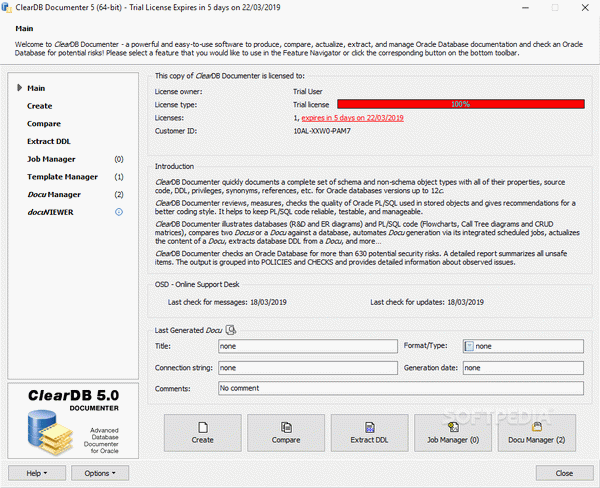Open Docu Manager in the navigator
Screen dimensions: 600x488
54,194
